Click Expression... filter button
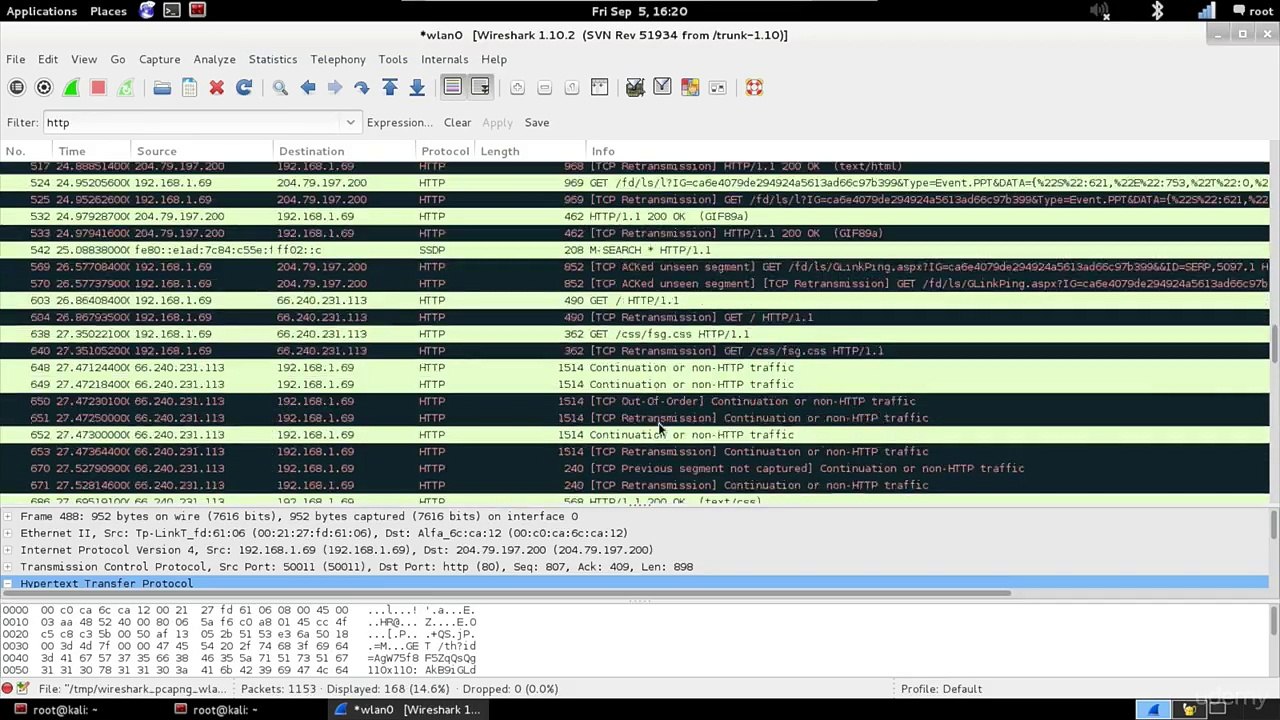 399,123
